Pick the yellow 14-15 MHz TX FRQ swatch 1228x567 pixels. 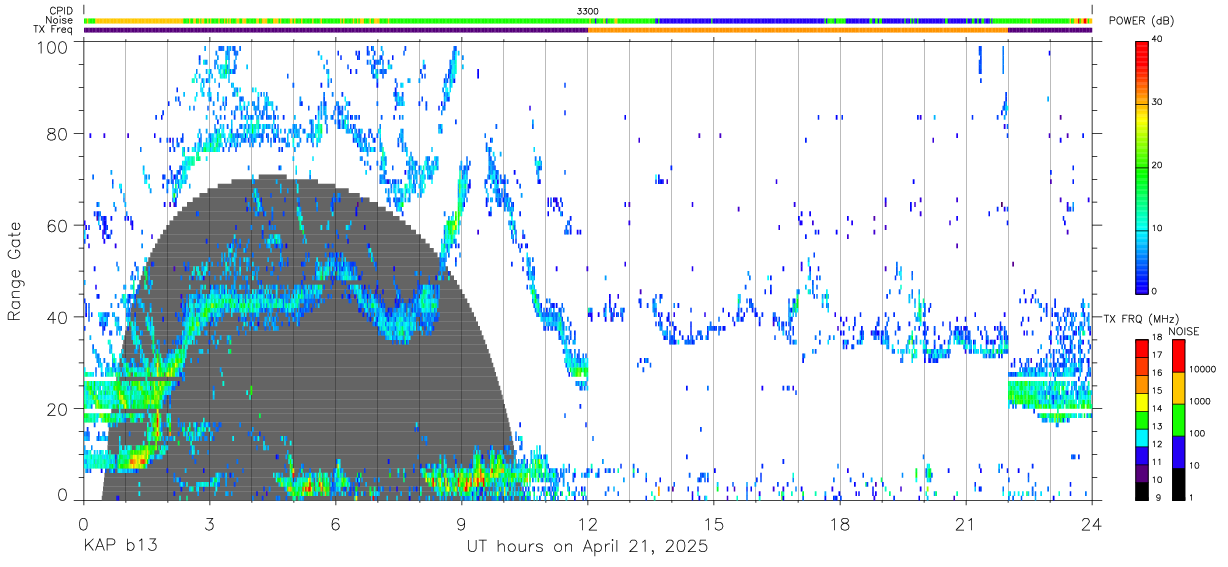pyautogui.click(x=1141, y=402)
